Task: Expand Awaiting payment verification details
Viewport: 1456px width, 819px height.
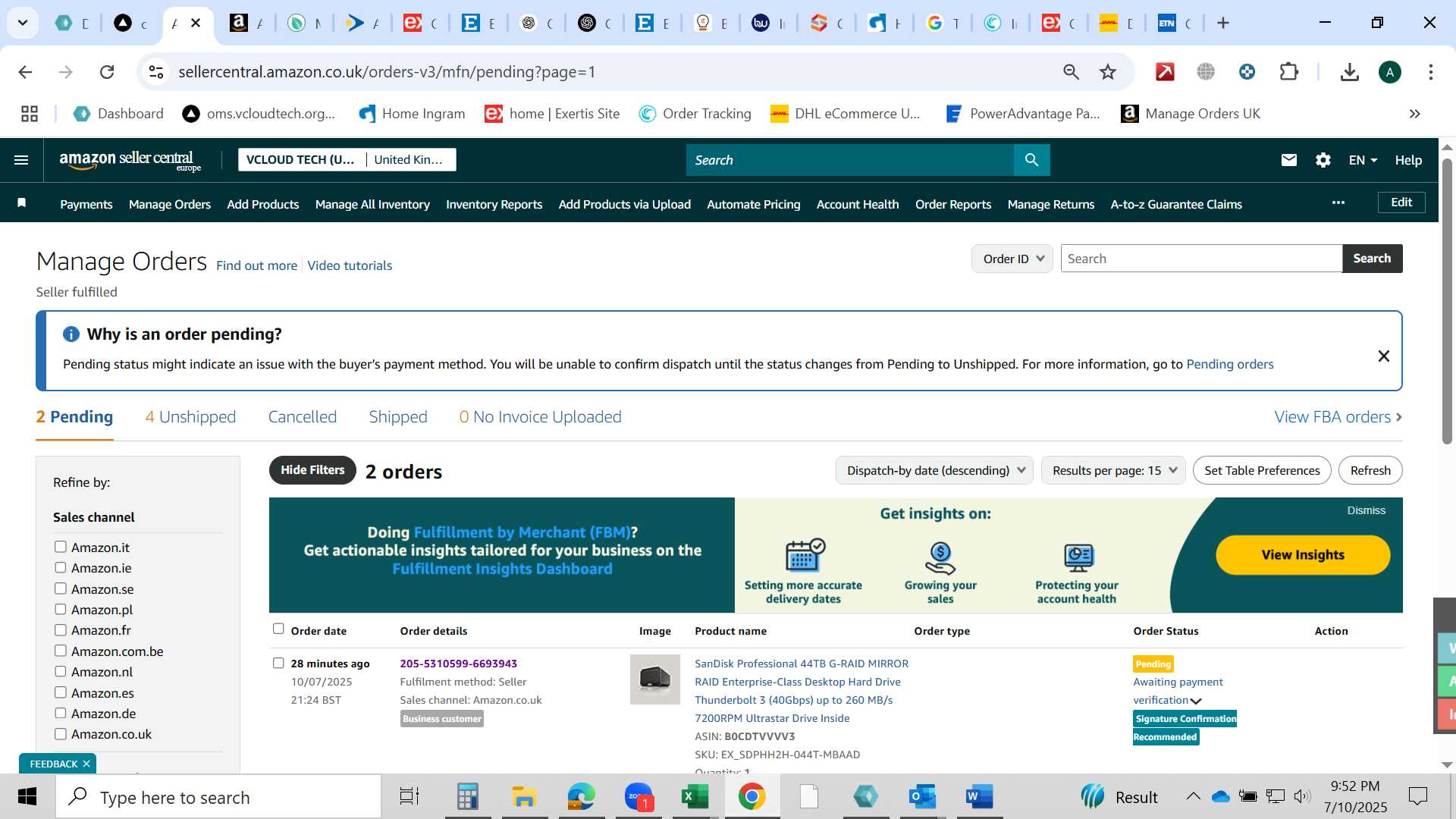Action: (1196, 701)
